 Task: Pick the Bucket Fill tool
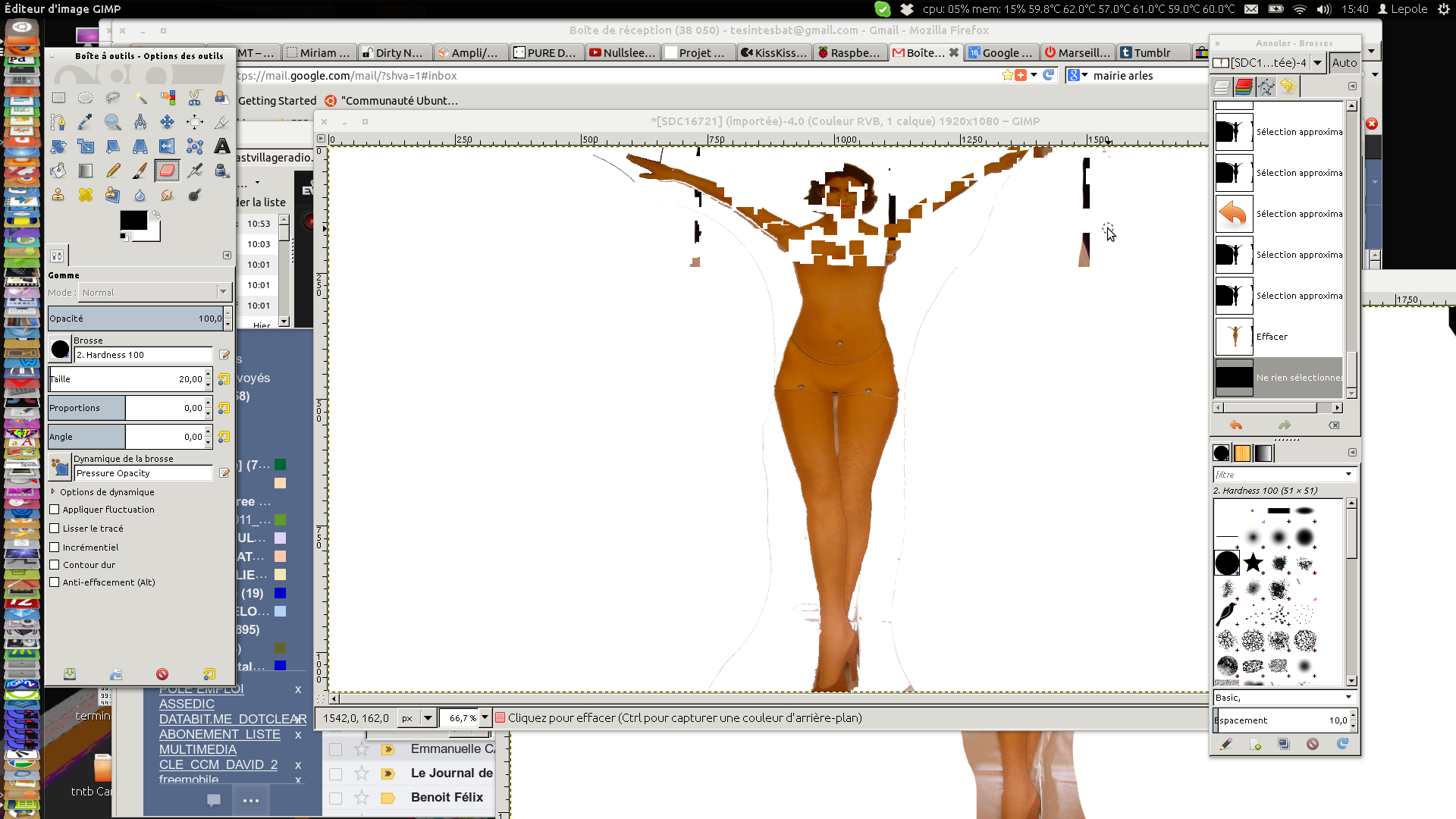58,171
